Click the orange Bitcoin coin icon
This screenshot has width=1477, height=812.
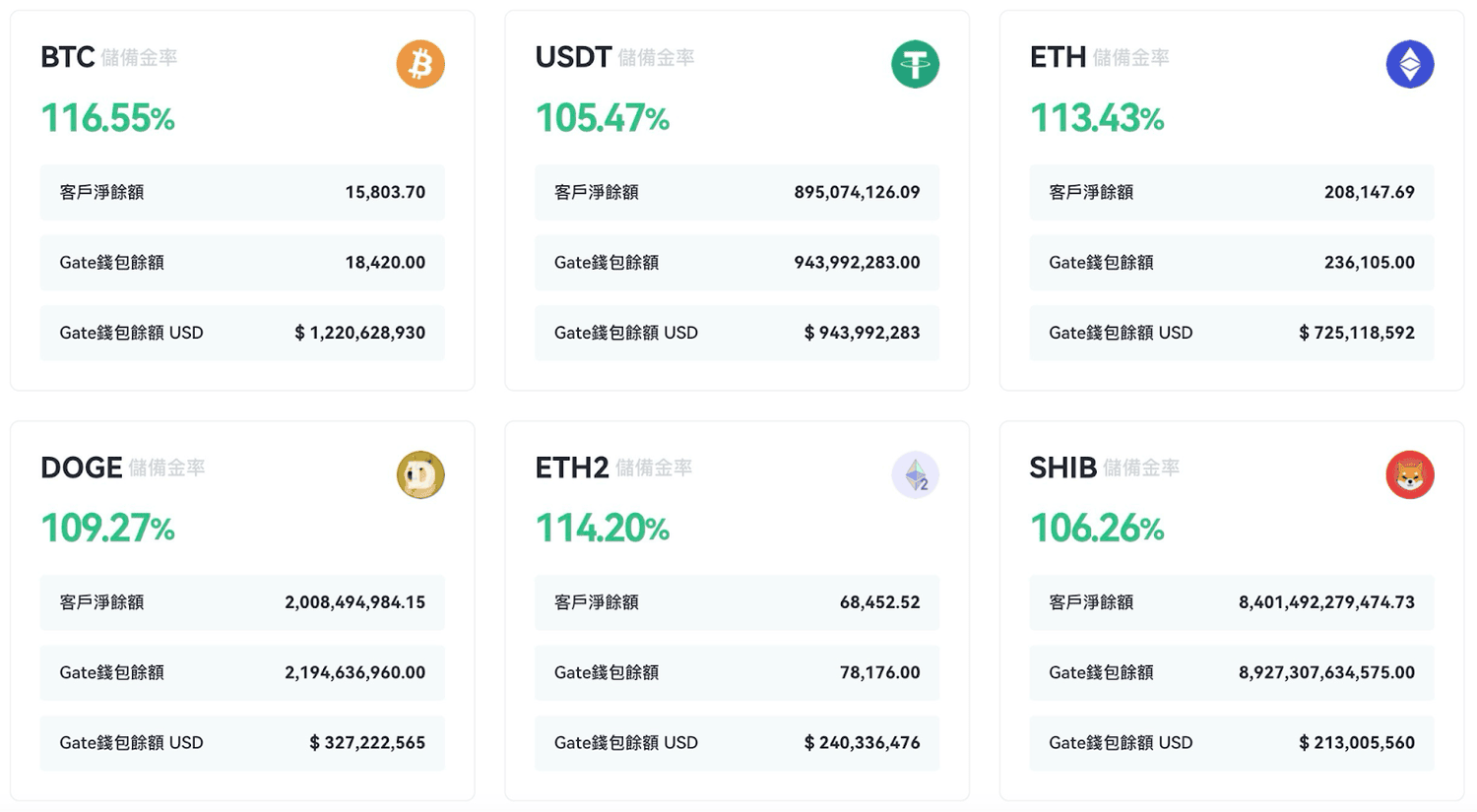(420, 64)
